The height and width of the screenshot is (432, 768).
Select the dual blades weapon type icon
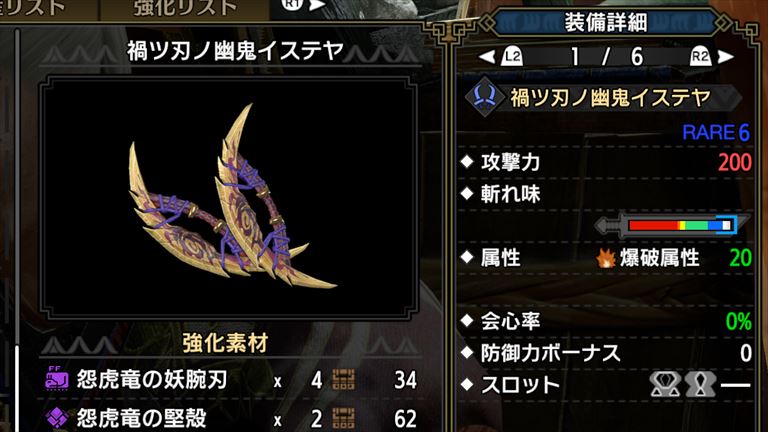pos(484,96)
